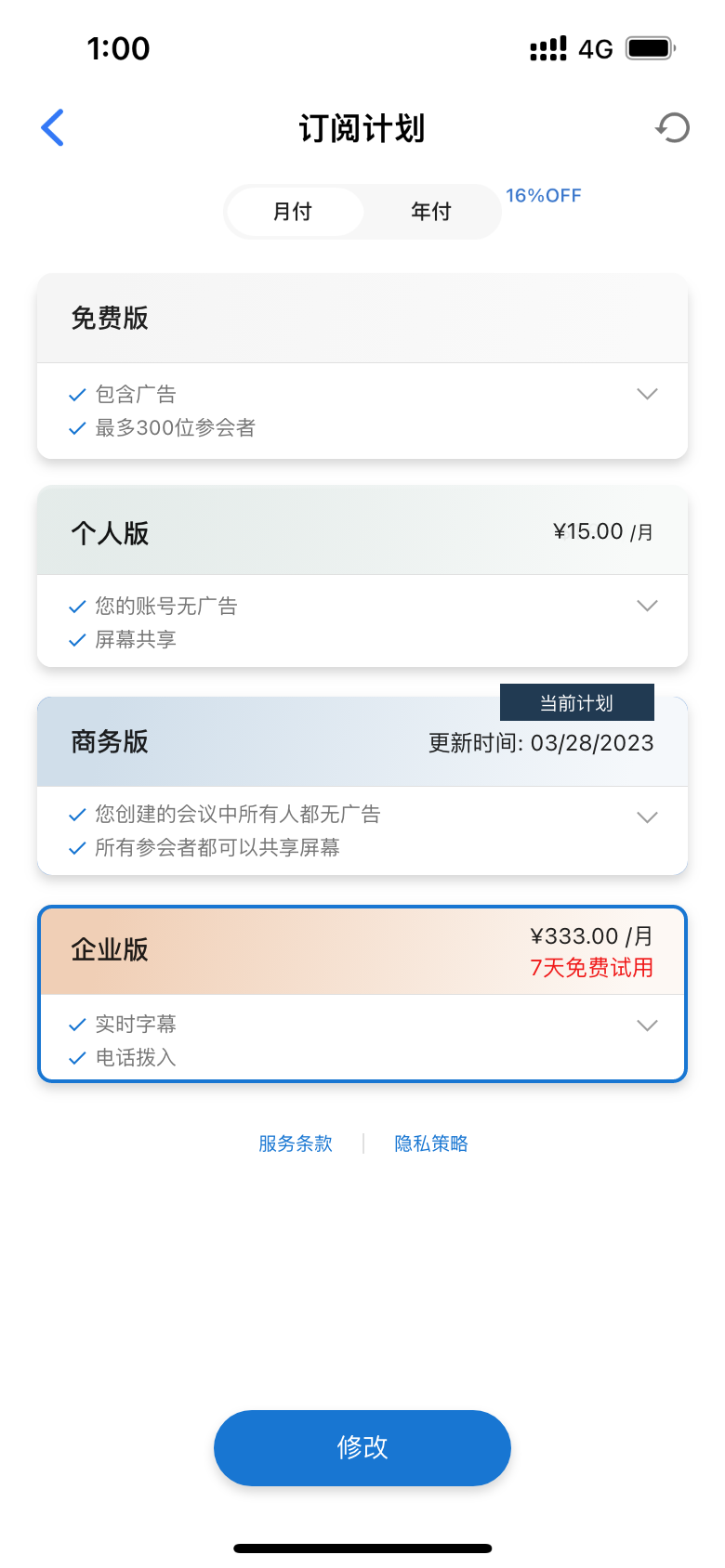Switch billing to 月付
Image resolution: width=725 pixels, height=1568 pixels.
[x=293, y=212]
